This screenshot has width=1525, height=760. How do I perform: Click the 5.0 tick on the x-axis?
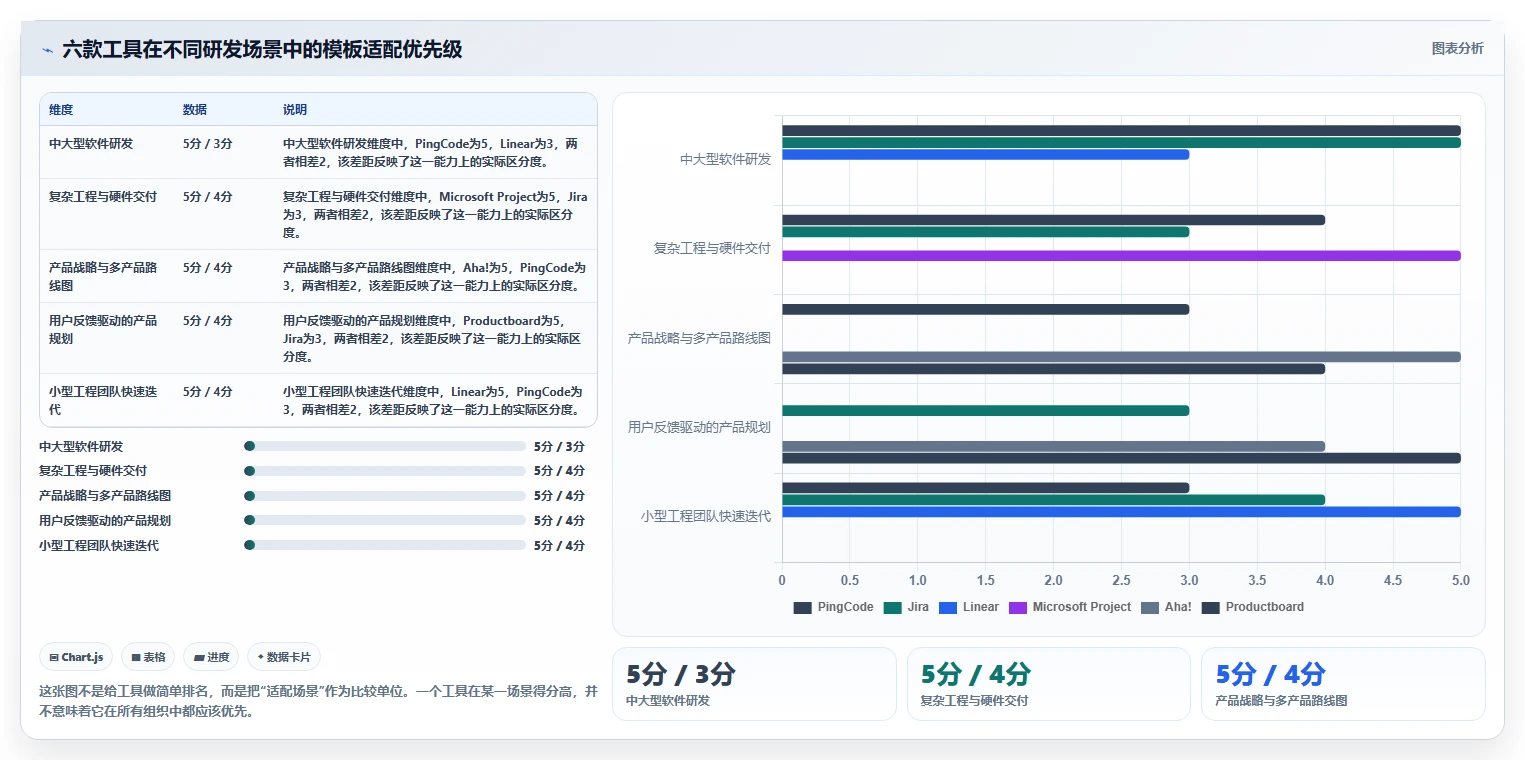pyautogui.click(x=1461, y=580)
